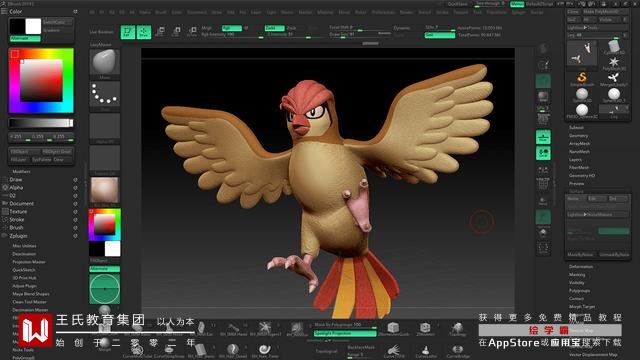Toggle the Mrgb button
The image size is (640, 360).
coord(207,28)
